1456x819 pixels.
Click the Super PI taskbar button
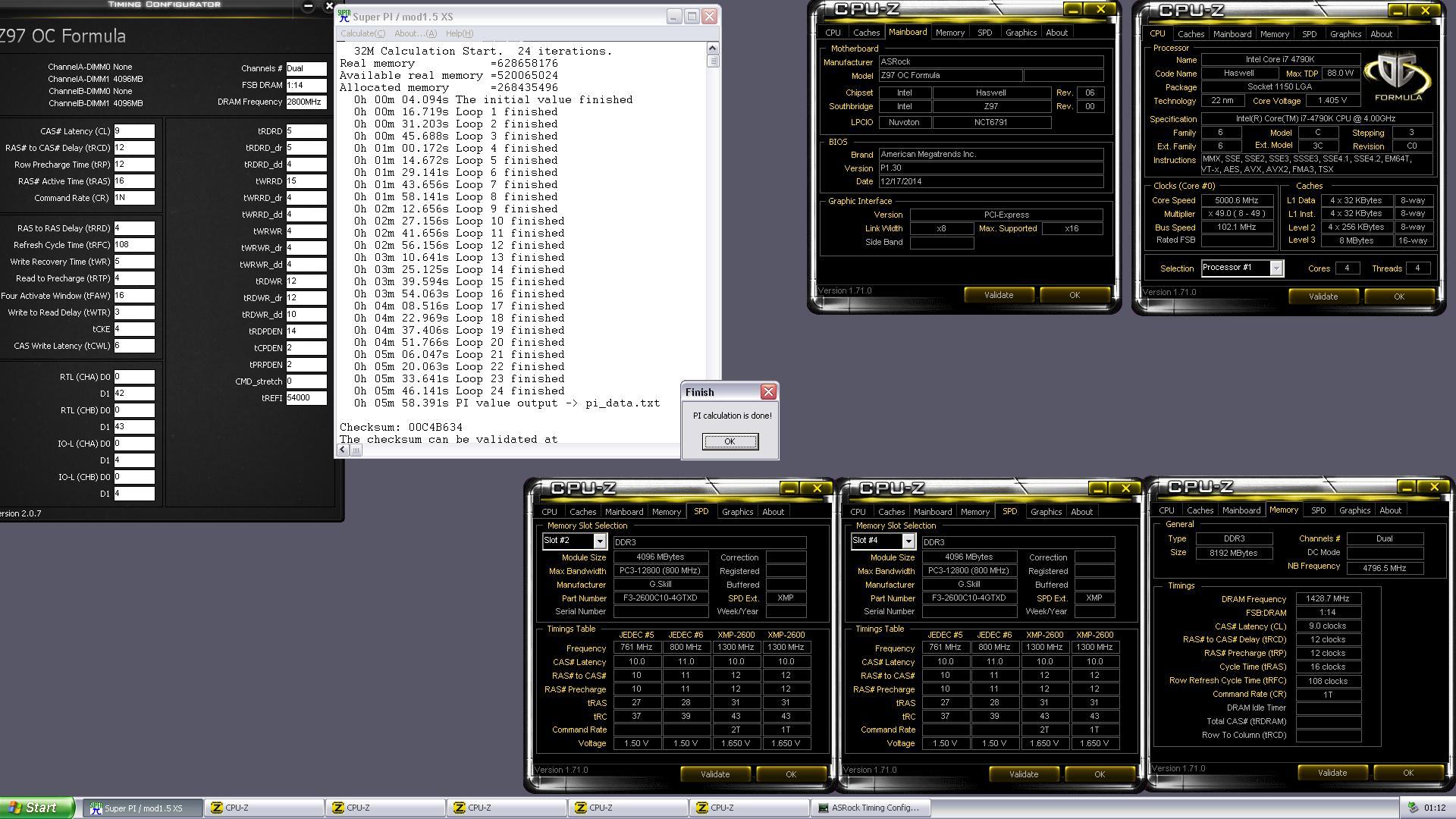143,808
